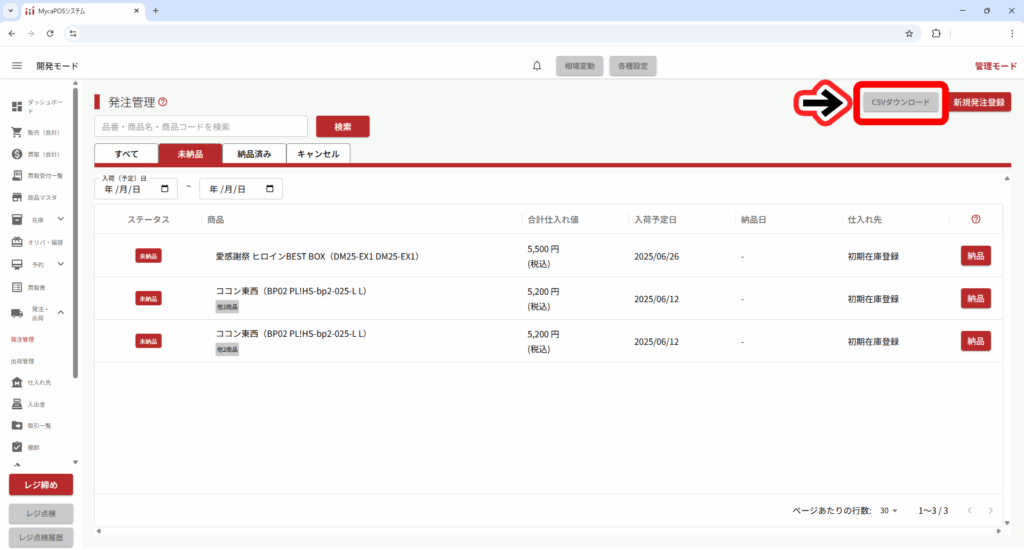Expand the 在庫 sidebar section
The image size is (1024, 550).
[x=60, y=219]
